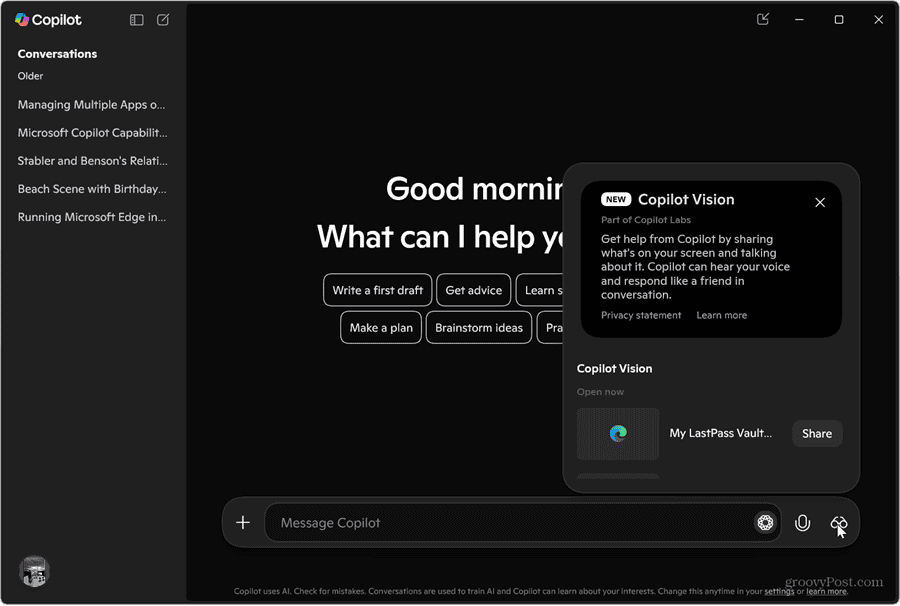Click the Think Deeper icon in message box
Screen dimensions: 900x606
coord(765,522)
